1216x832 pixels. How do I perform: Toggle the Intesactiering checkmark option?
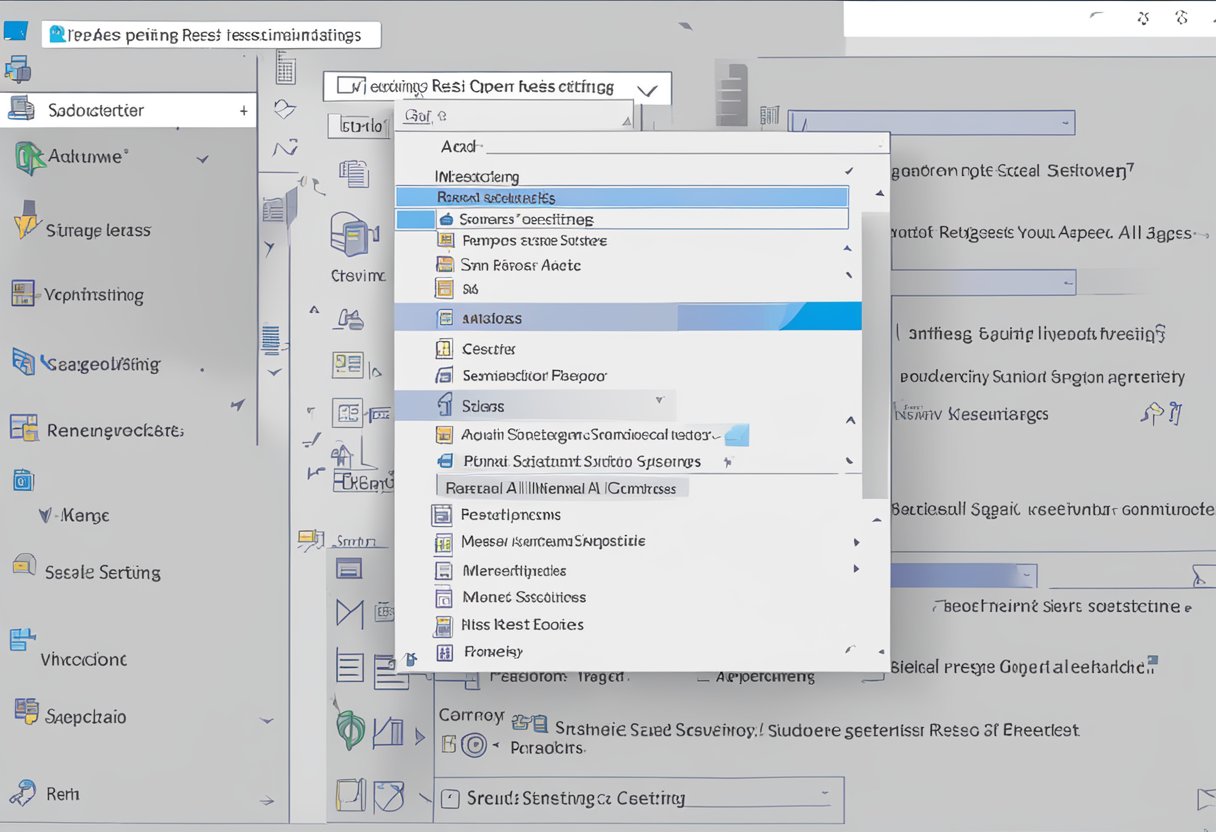click(x=849, y=172)
